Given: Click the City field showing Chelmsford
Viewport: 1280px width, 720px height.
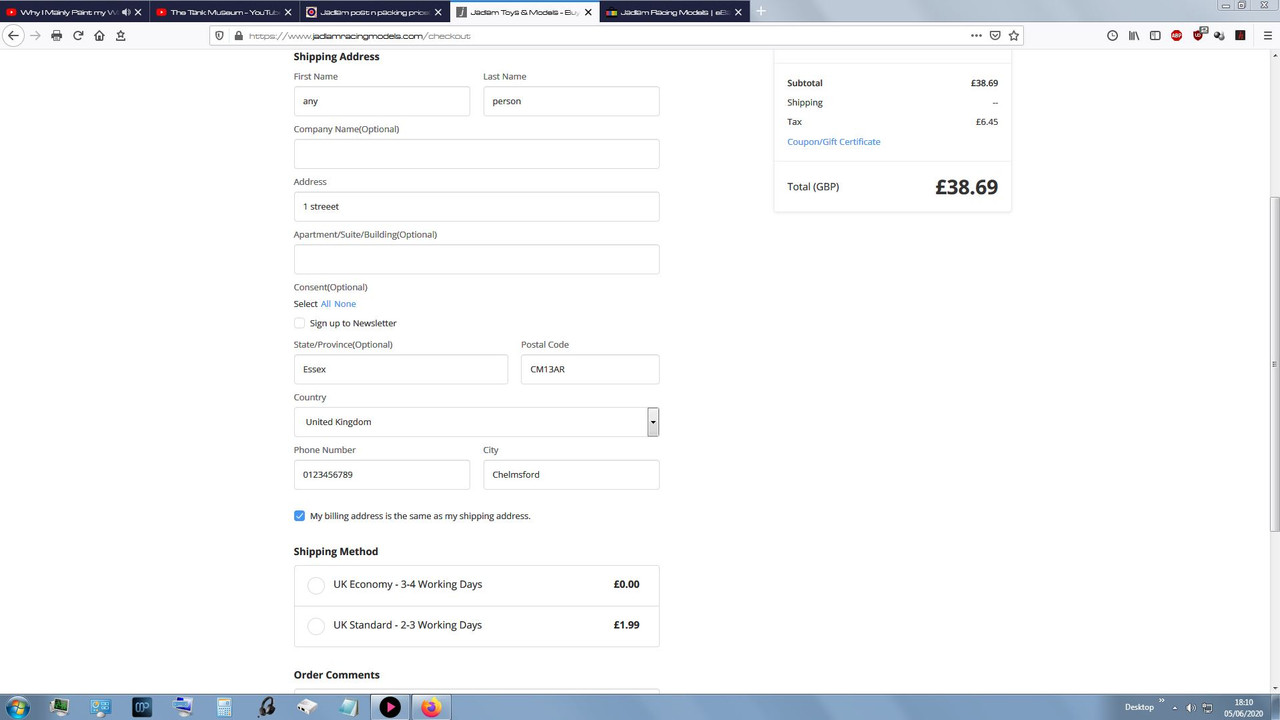Looking at the screenshot, I should 571,475.
